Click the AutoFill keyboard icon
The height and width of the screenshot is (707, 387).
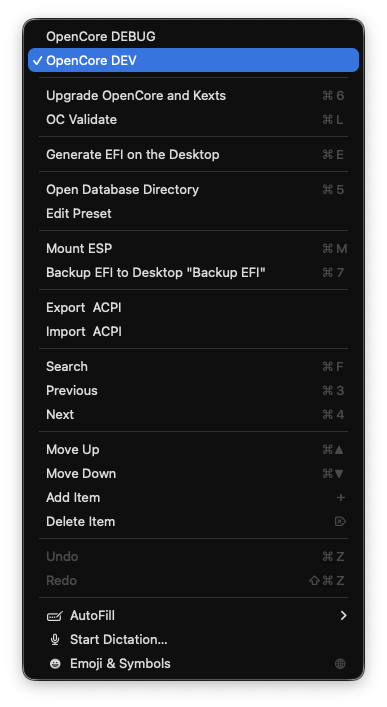[55, 616]
